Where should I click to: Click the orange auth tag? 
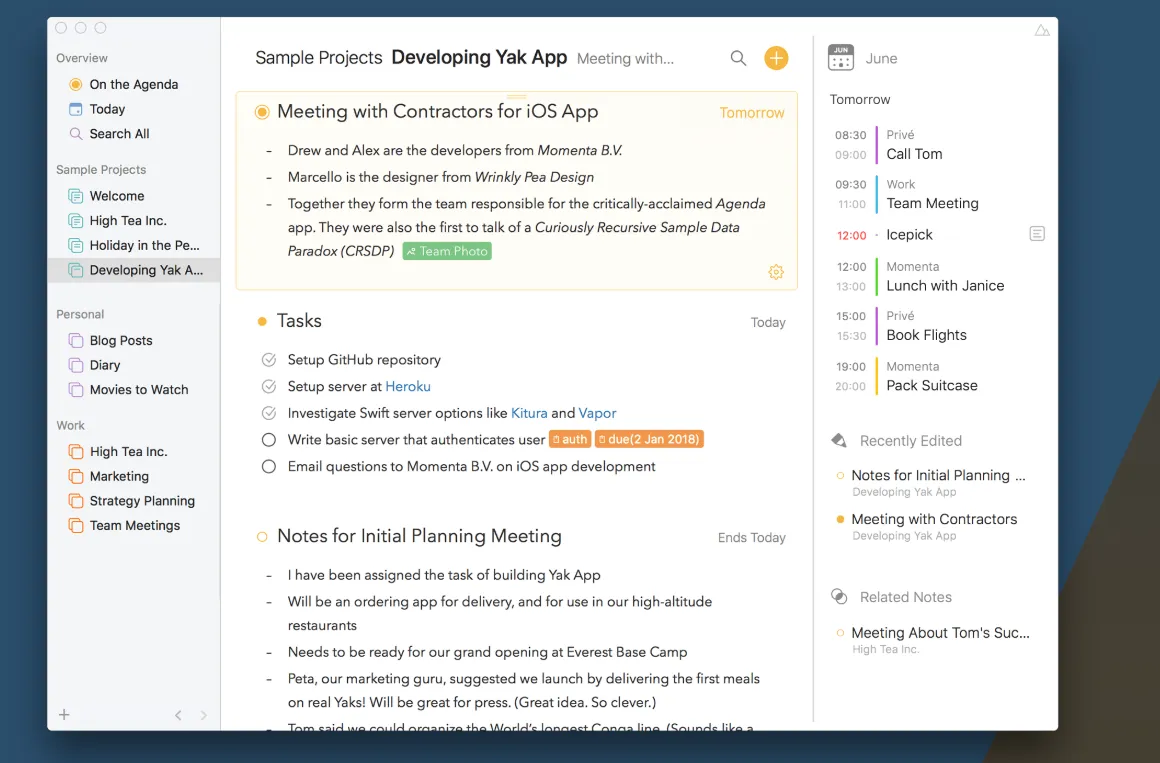point(570,439)
